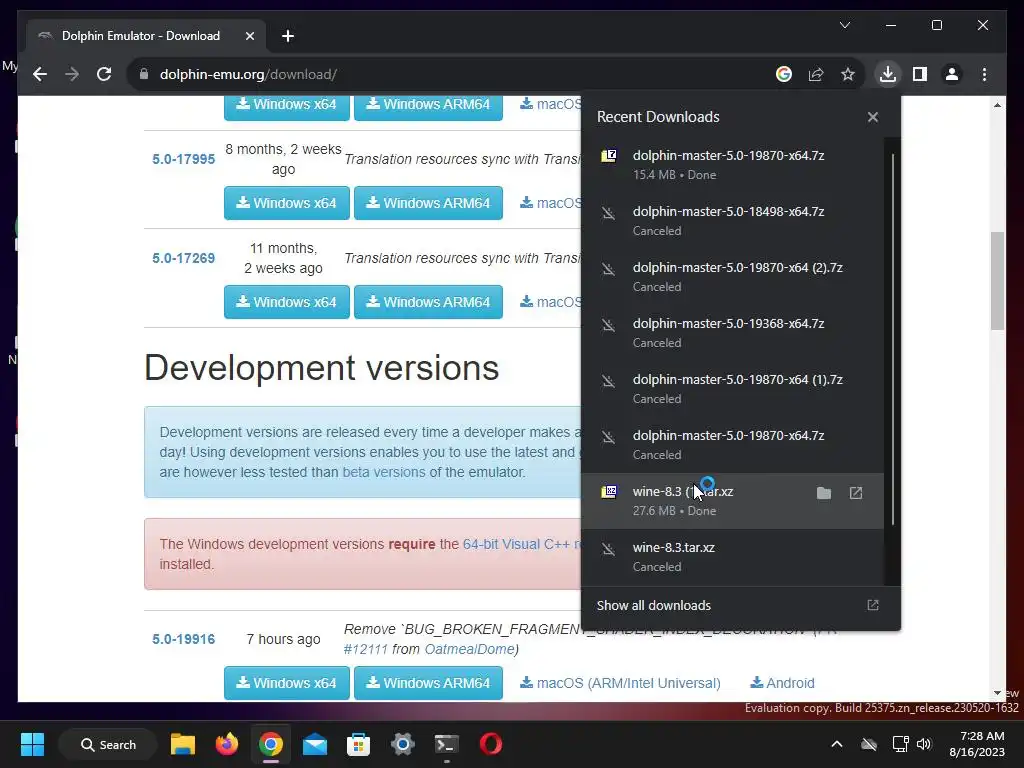Viewport: 1024px width, 768px height.
Task: Open the volume speaker tray icon
Action: 923,744
